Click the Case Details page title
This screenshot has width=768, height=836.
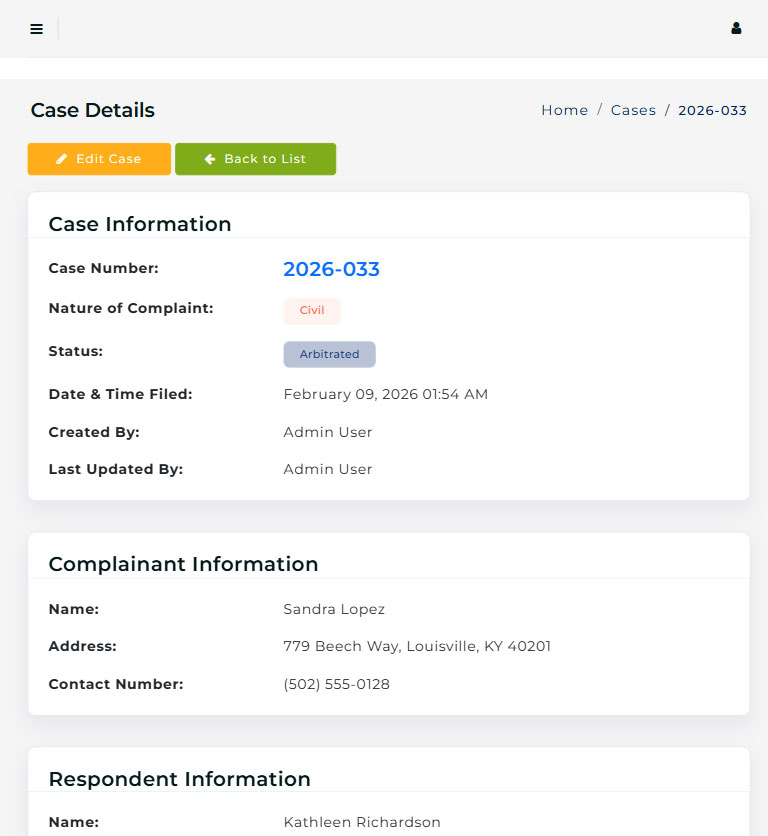click(93, 110)
